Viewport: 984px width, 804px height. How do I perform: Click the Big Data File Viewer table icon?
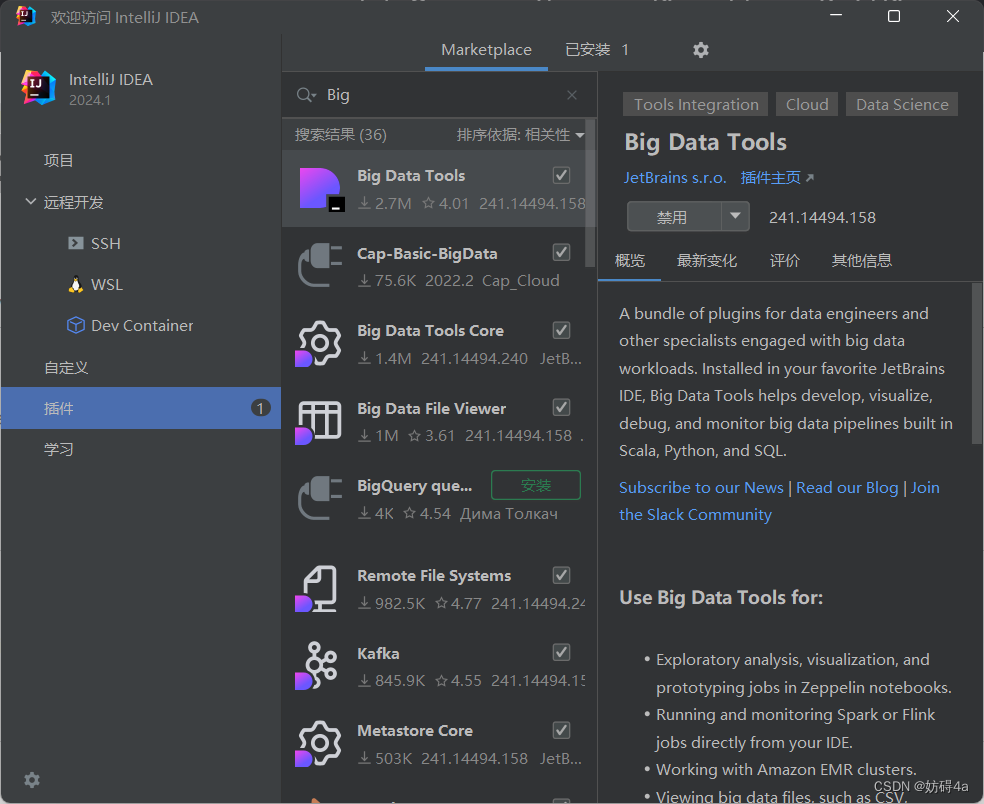click(319, 422)
